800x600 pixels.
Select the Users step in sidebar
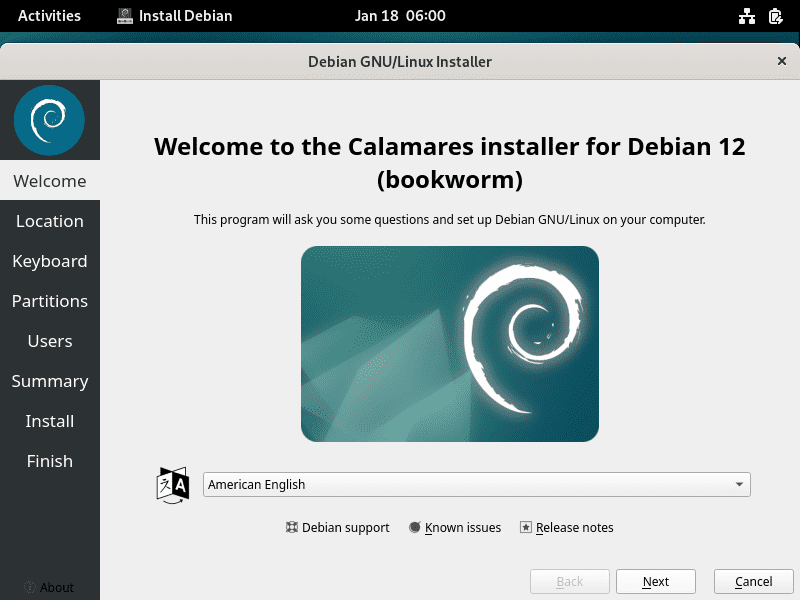coord(50,341)
